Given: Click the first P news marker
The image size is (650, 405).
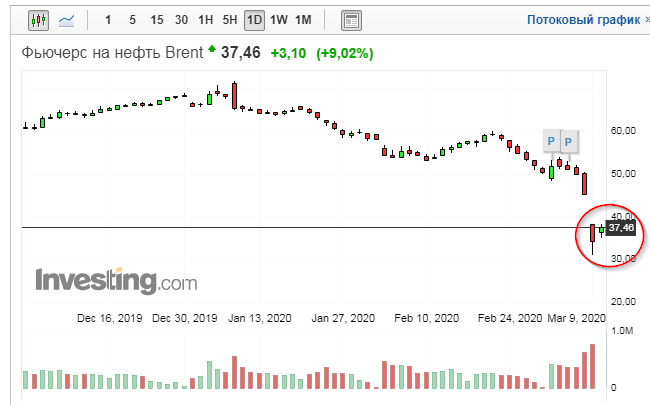Looking at the screenshot, I should click(551, 141).
